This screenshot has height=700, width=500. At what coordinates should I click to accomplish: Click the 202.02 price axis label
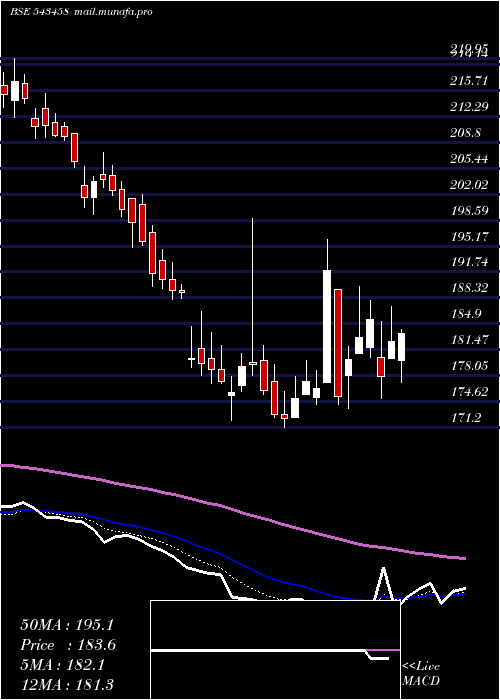470,184
